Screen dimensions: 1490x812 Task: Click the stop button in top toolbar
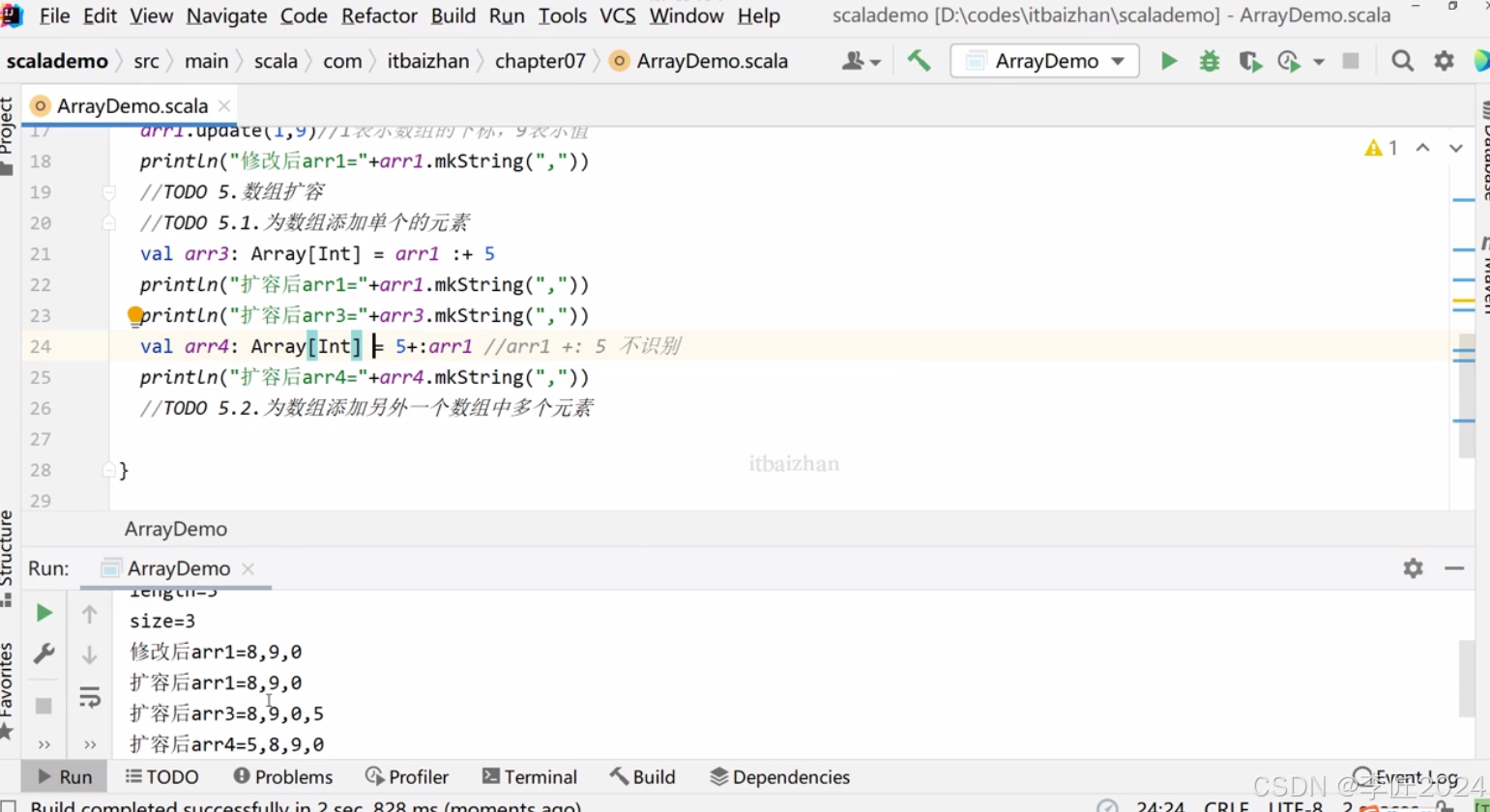click(x=1351, y=61)
